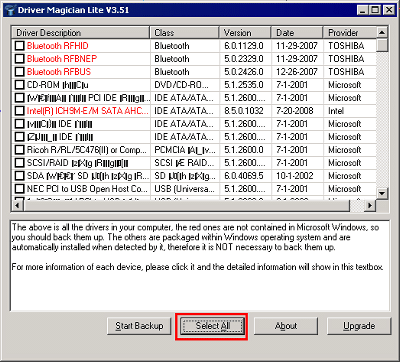Sort by the Version column header
The height and width of the screenshot is (362, 400).
coord(245,33)
